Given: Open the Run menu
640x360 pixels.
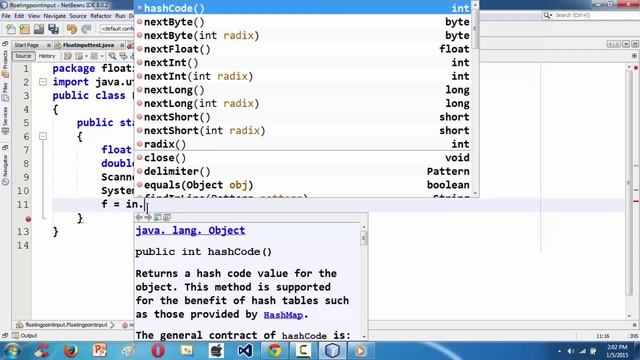Looking at the screenshot, I should (x=120, y=16).
